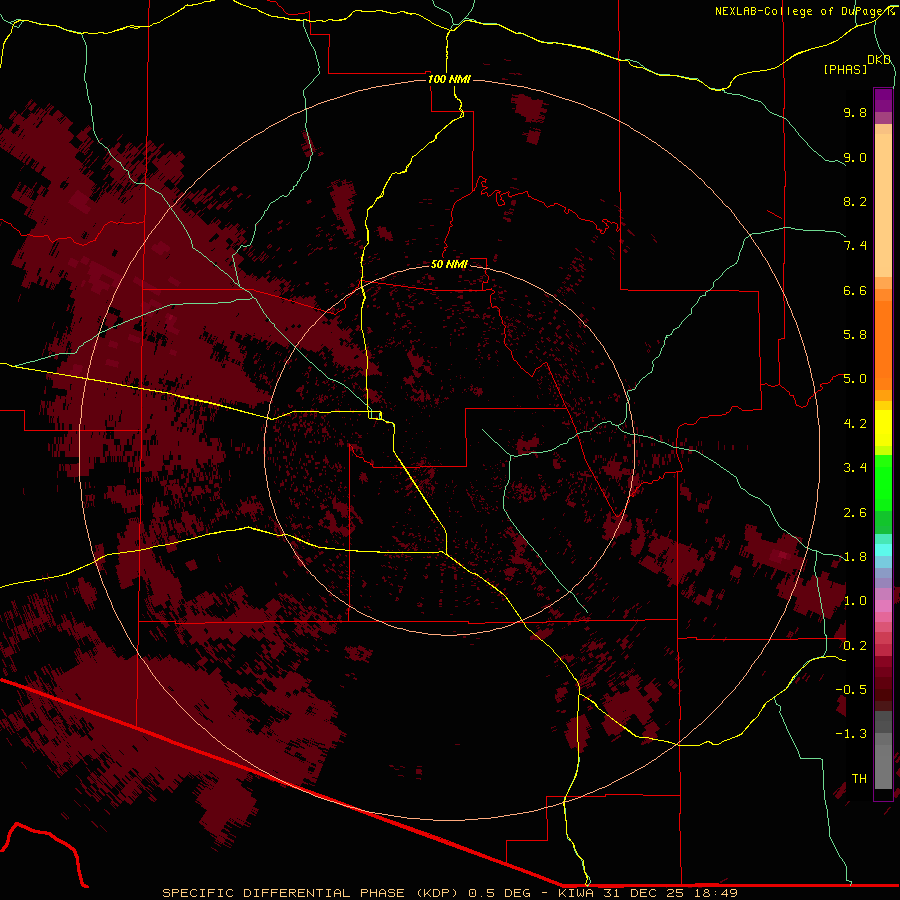This screenshot has width=900, height=900.
Task: Click the '50 NMI' range ring label
Action: pyautogui.click(x=449, y=264)
